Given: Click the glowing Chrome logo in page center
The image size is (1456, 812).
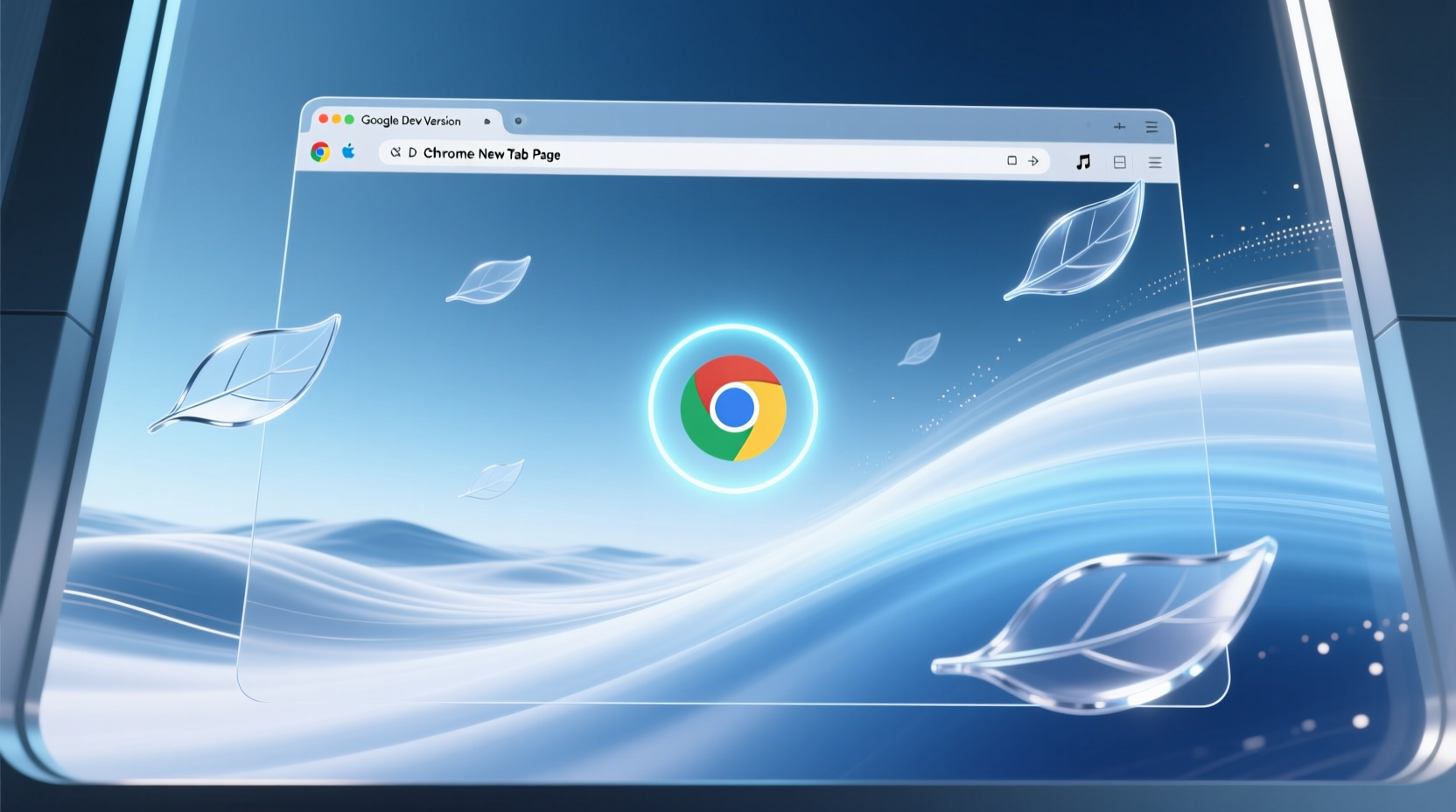Looking at the screenshot, I should pos(733,409).
